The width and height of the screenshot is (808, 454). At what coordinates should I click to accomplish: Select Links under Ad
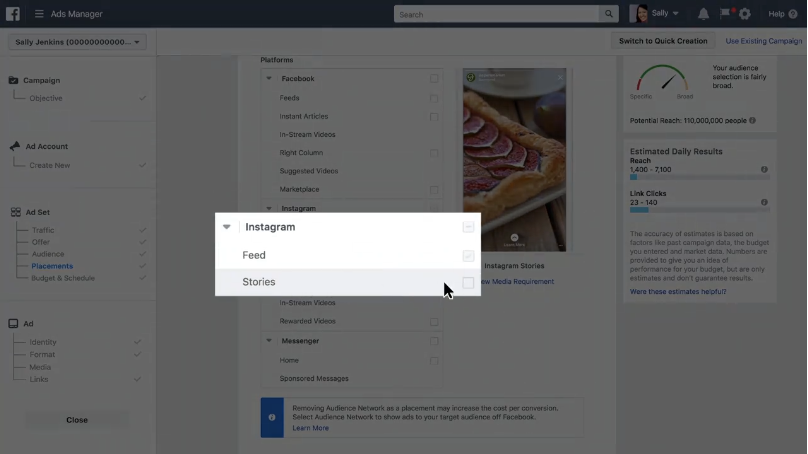(x=39, y=379)
